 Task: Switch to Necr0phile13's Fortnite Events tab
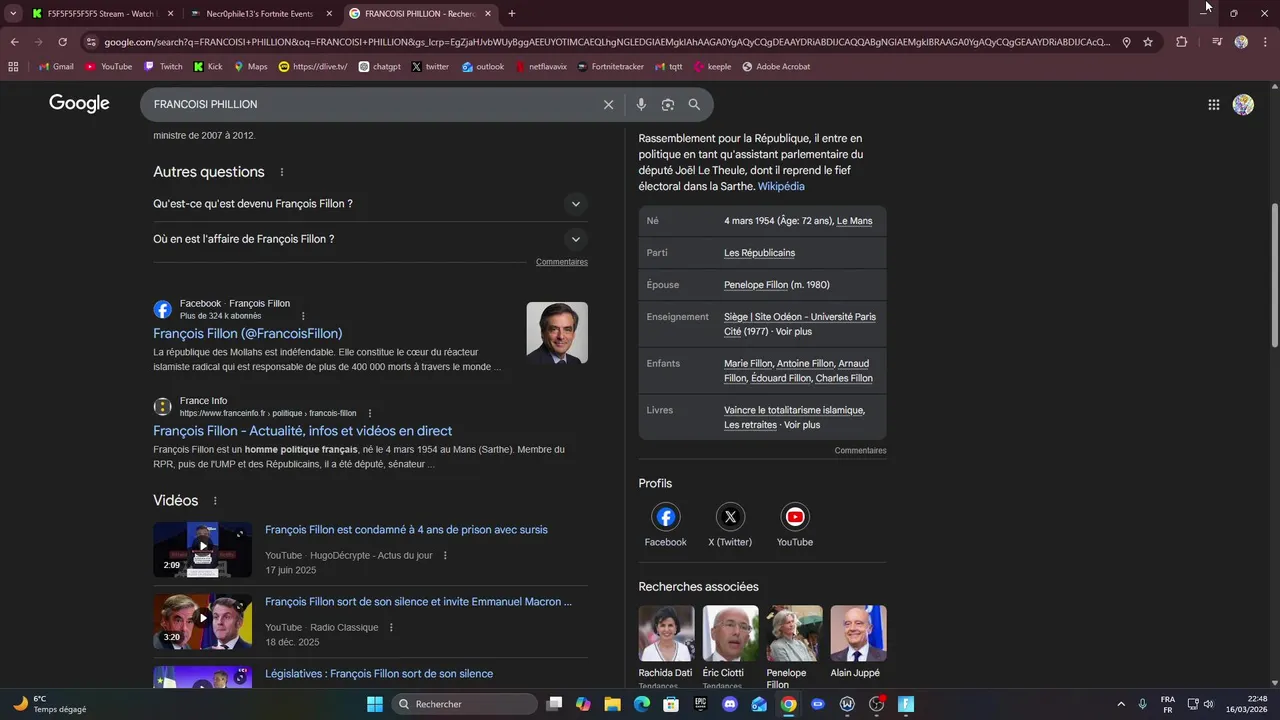coord(260,14)
